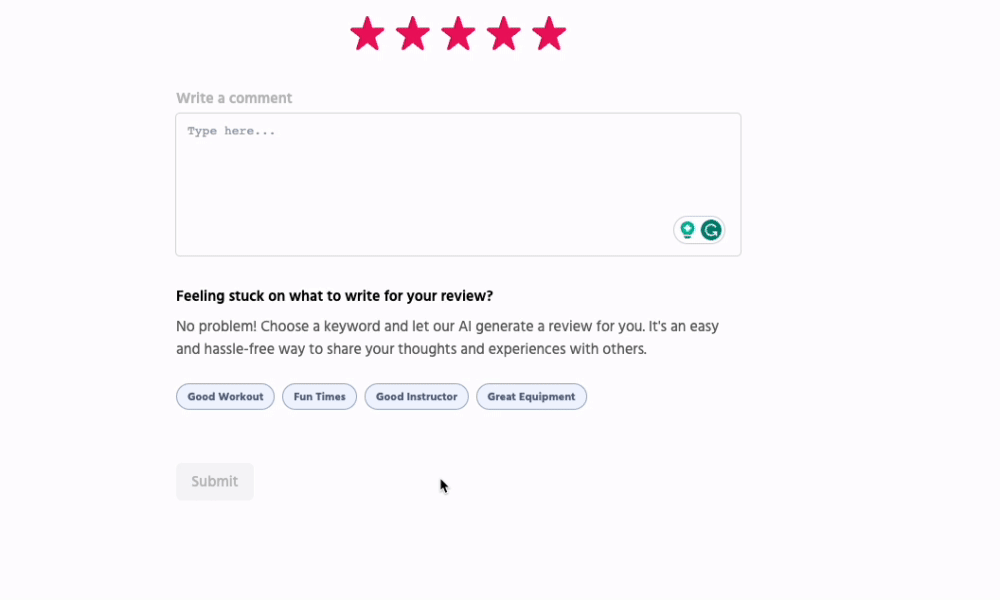This screenshot has height=600, width=1000.
Task: Select the "Great Equipment" keyword
Action: [531, 396]
